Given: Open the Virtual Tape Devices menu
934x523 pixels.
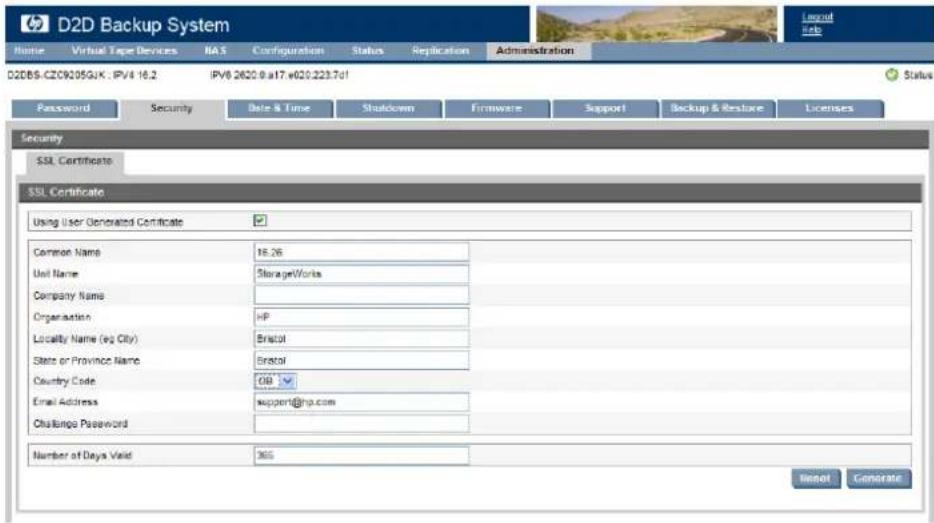Looking at the screenshot, I should [x=124, y=51].
